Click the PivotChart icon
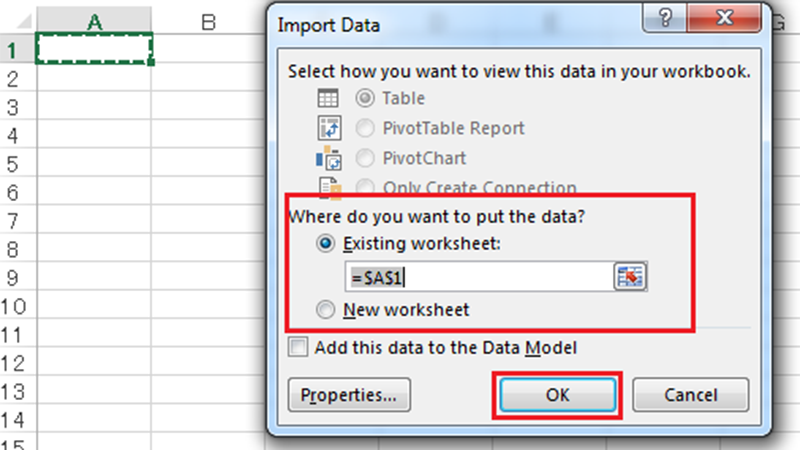The width and height of the screenshot is (800, 450). (x=329, y=158)
